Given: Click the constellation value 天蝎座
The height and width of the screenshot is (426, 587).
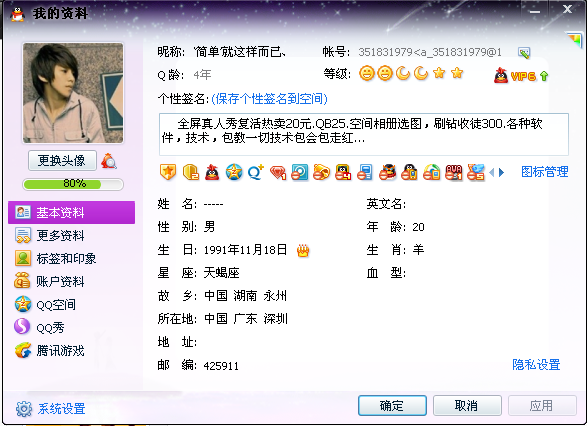Looking at the screenshot, I should point(221,273).
